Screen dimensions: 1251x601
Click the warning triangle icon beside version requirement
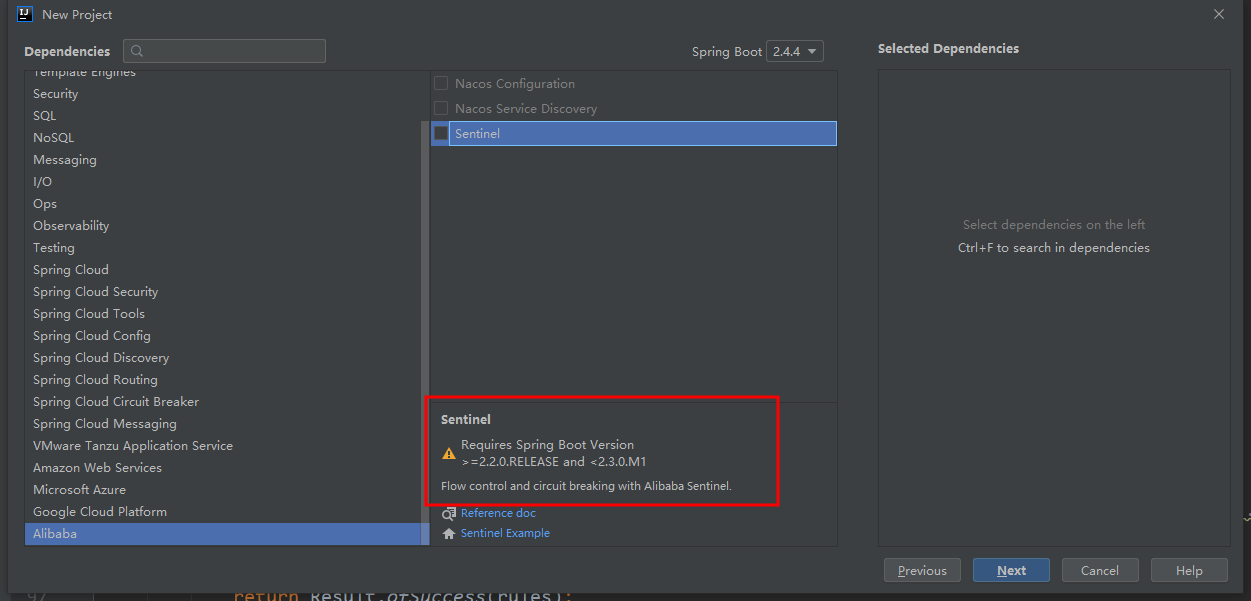pos(449,453)
